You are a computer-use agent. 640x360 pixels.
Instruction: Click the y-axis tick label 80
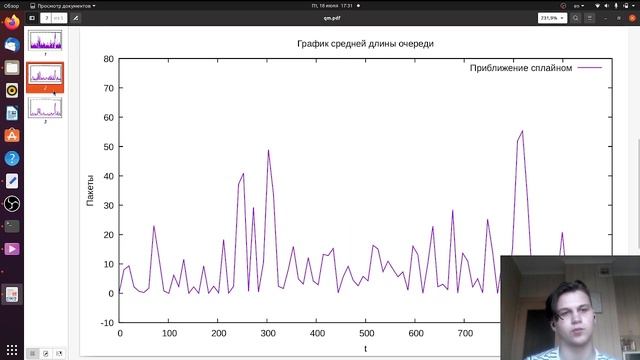click(109, 59)
